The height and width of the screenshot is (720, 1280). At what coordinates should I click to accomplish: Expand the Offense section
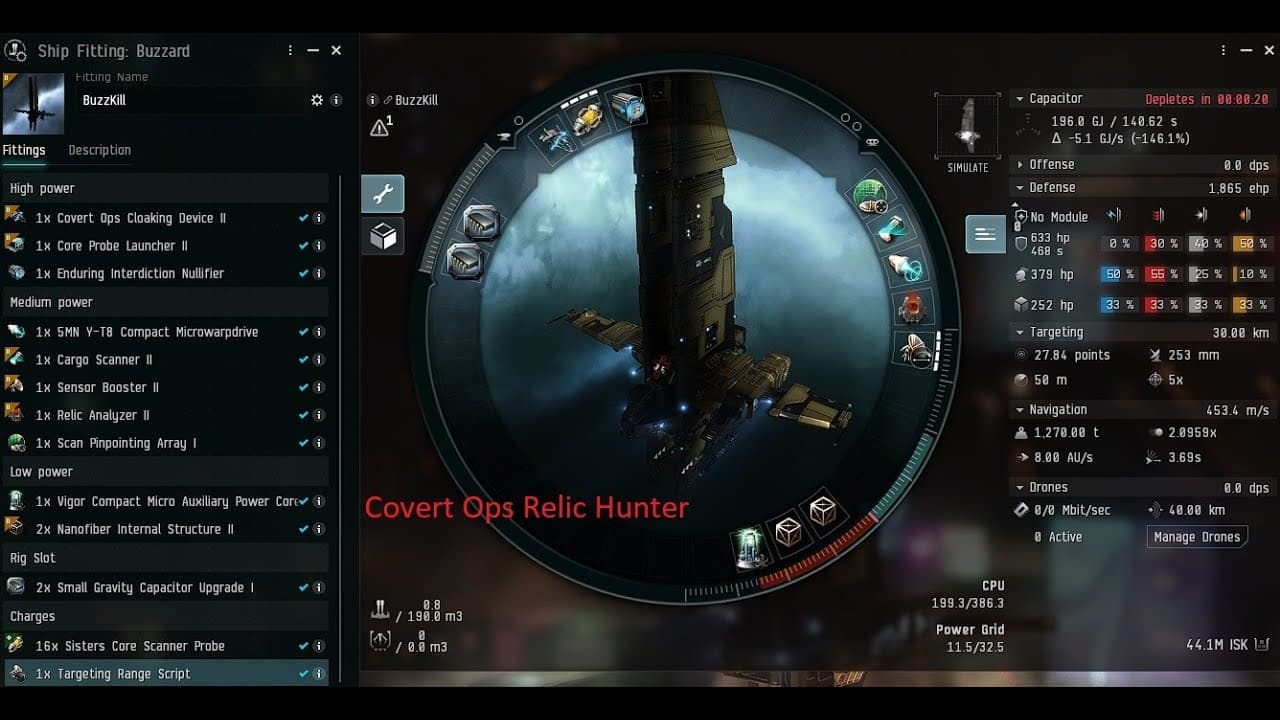coord(1019,165)
